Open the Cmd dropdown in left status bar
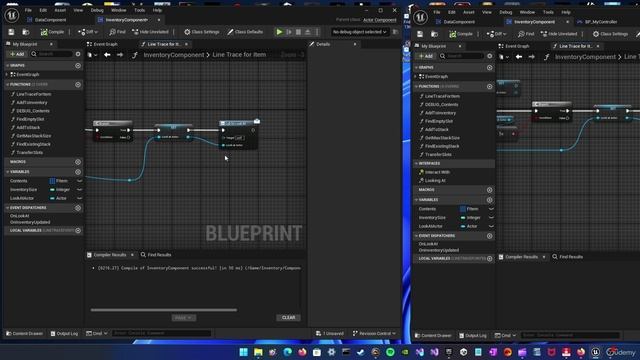This screenshot has height=360, width=640. [x=97, y=333]
